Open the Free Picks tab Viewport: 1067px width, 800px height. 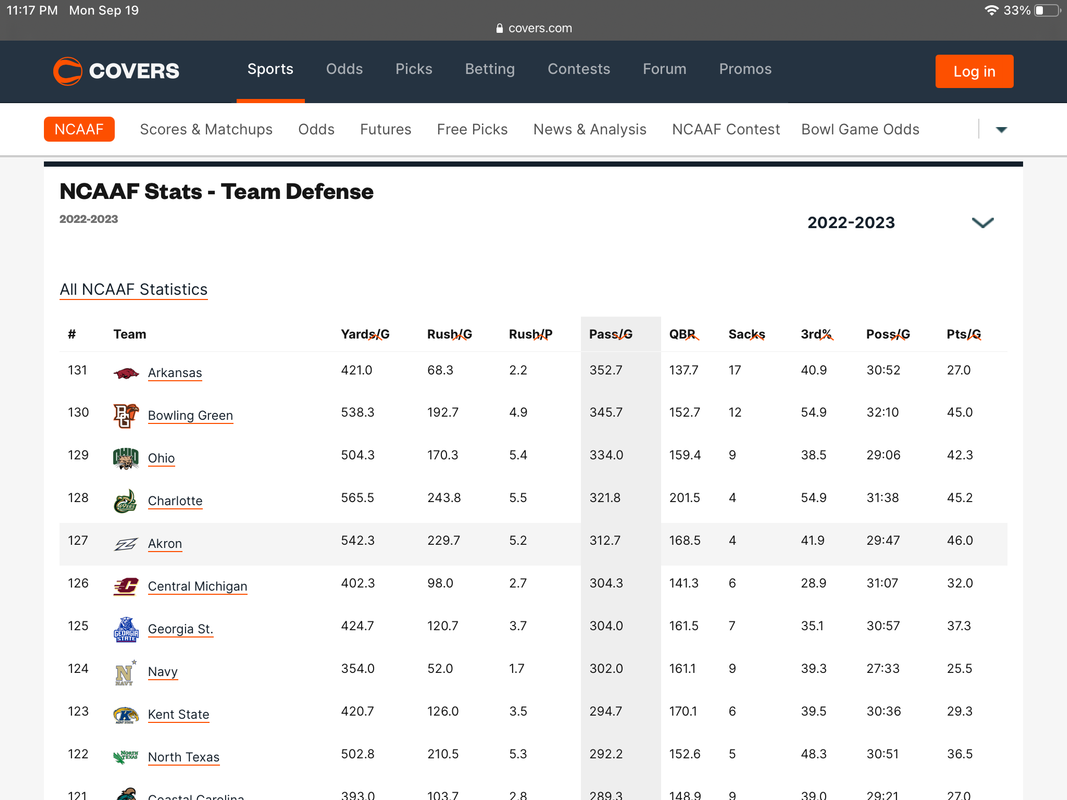[472, 129]
